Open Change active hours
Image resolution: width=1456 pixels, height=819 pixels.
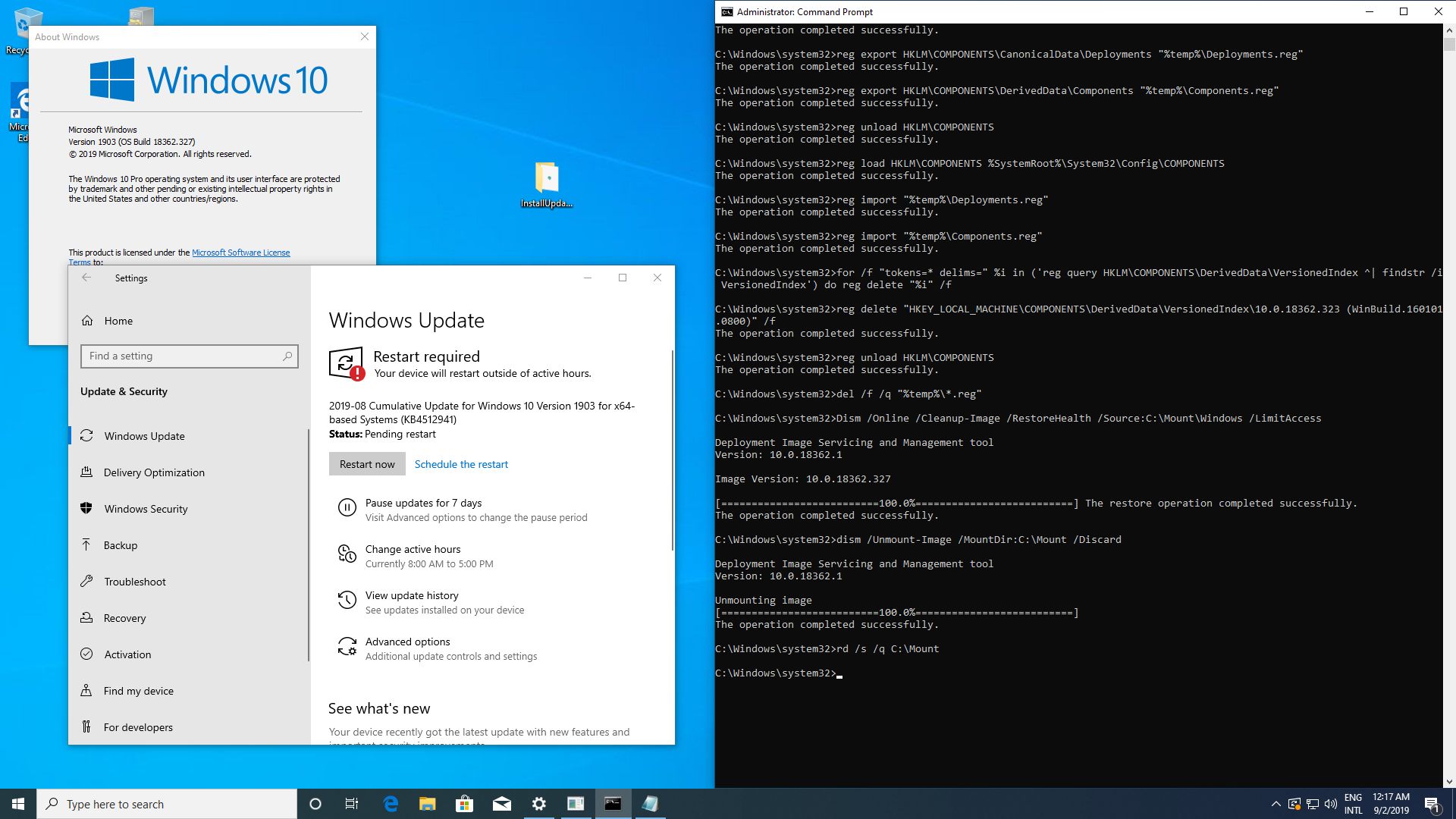(413, 549)
